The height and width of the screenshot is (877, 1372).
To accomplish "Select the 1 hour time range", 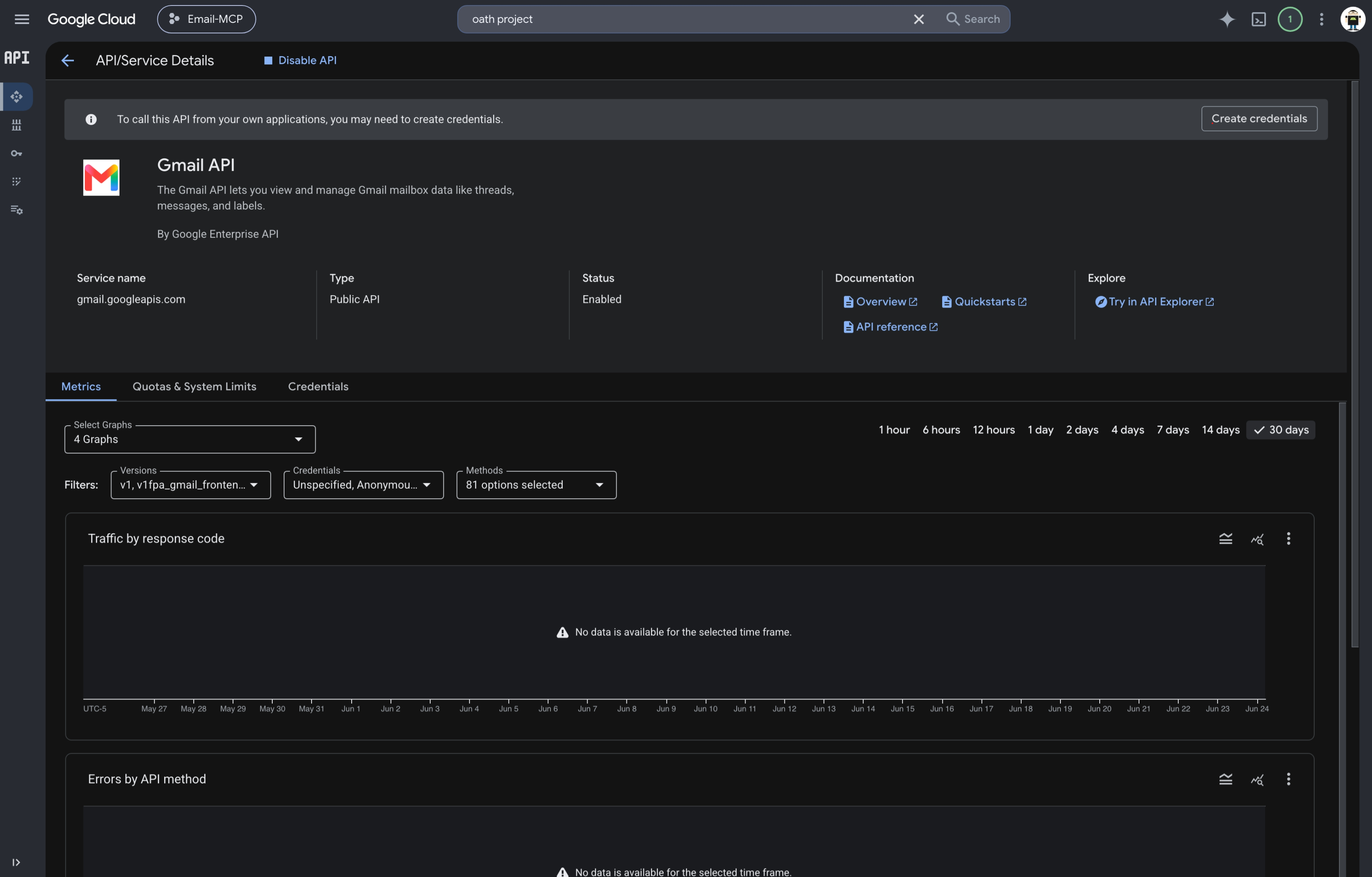I will click(x=894, y=430).
